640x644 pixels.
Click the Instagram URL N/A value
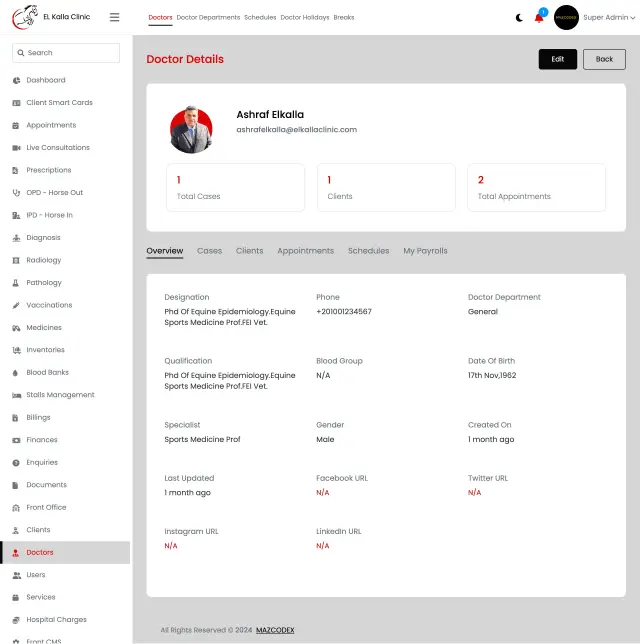coord(171,546)
